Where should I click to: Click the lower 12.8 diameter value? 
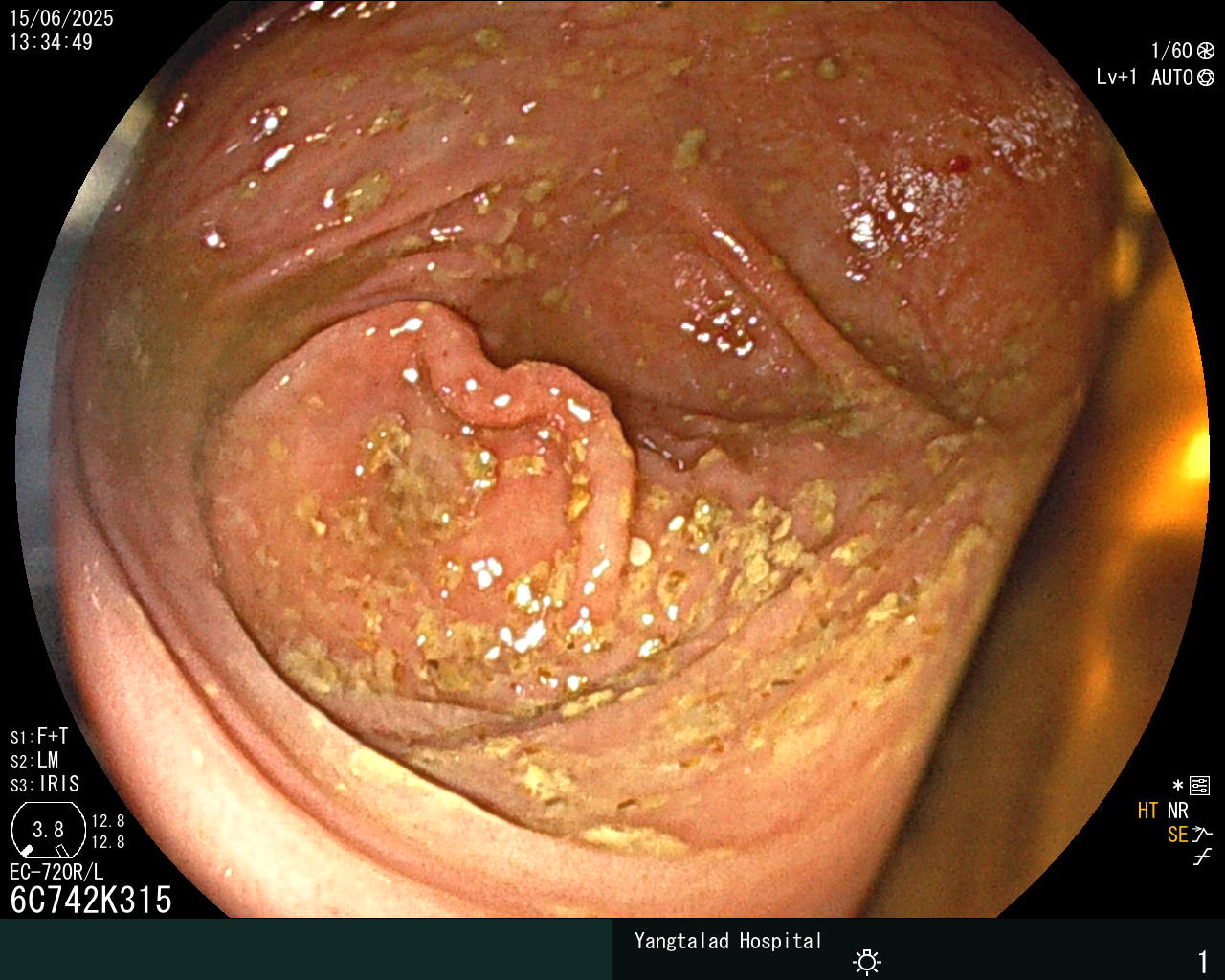pos(108,842)
